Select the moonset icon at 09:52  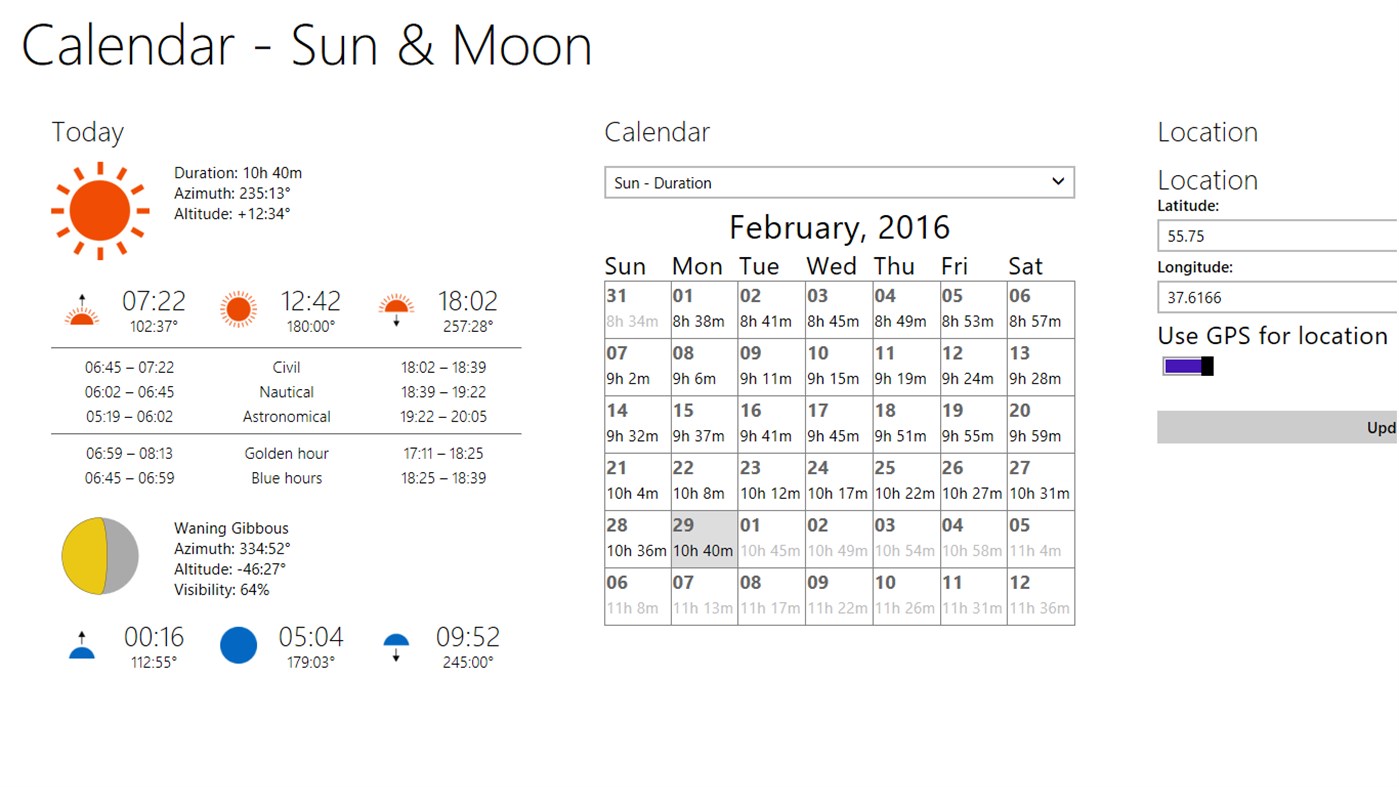pos(395,645)
